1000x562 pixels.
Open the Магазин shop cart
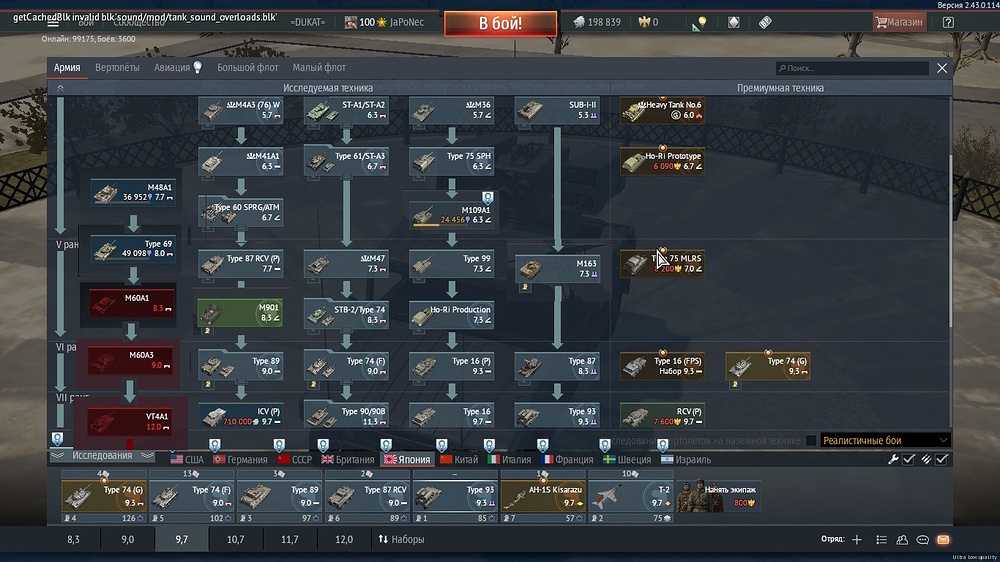click(x=899, y=22)
